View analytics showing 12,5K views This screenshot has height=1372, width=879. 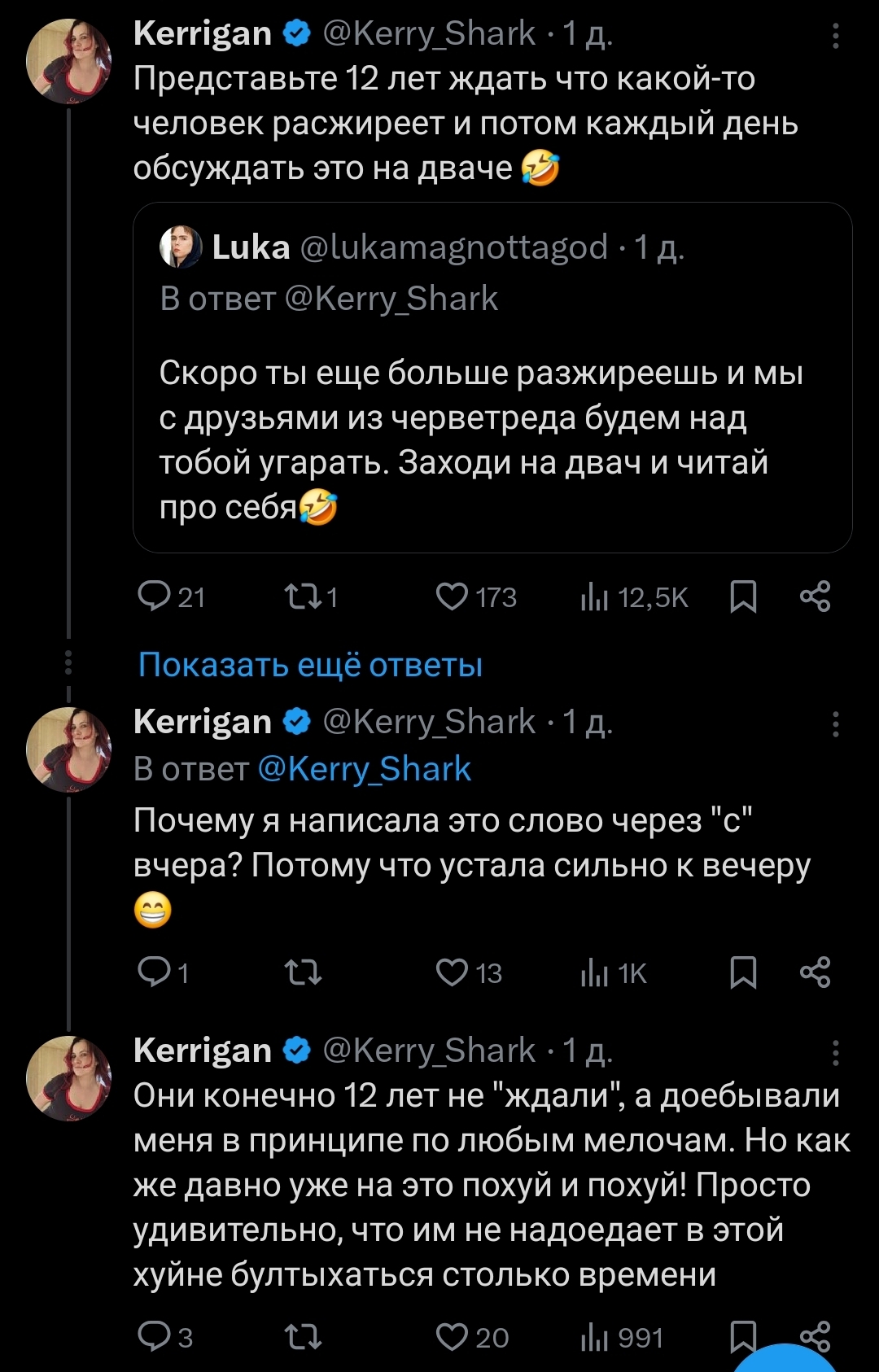[596, 597]
